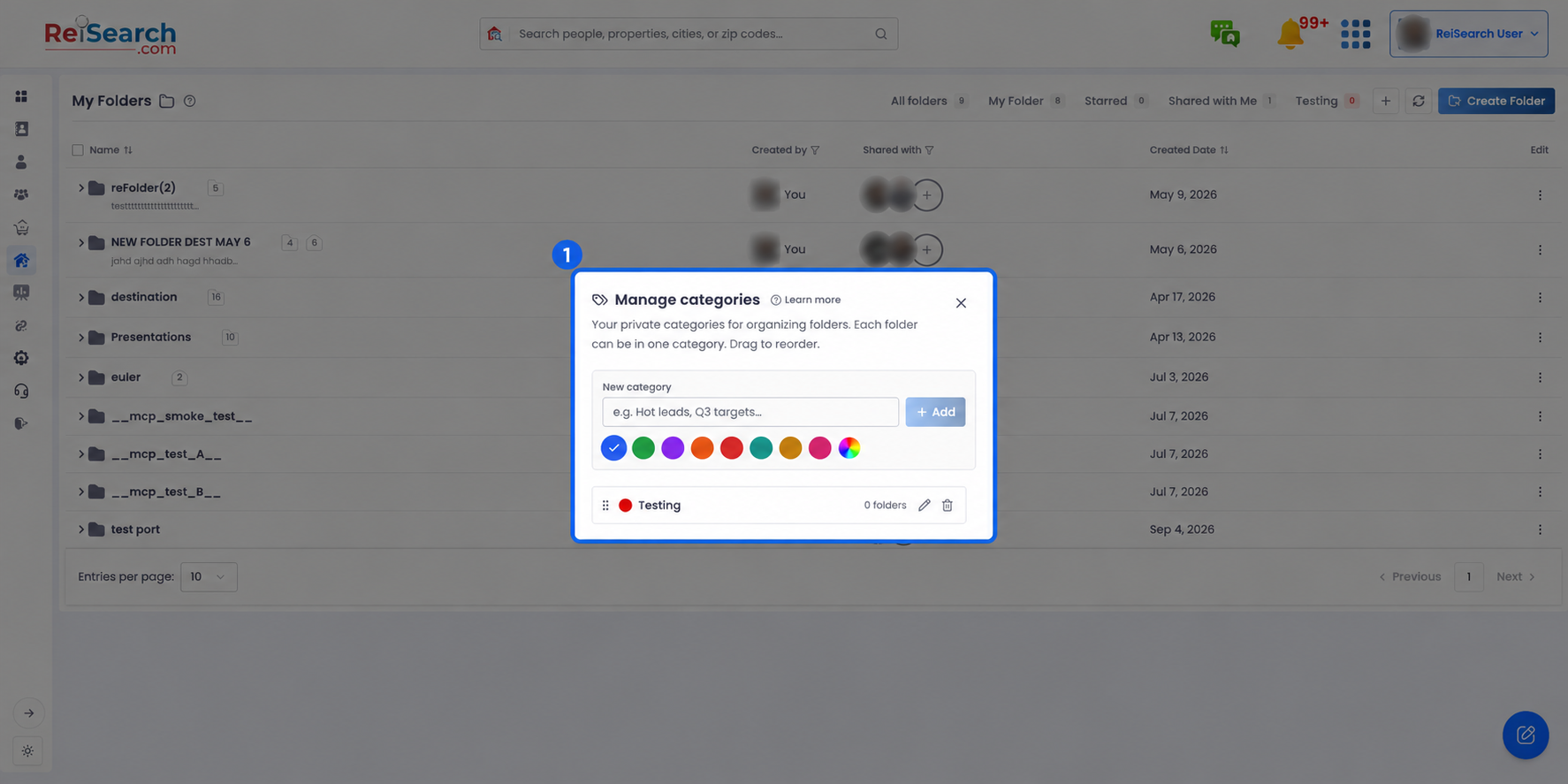Switch to the All folders tab

[x=928, y=101]
